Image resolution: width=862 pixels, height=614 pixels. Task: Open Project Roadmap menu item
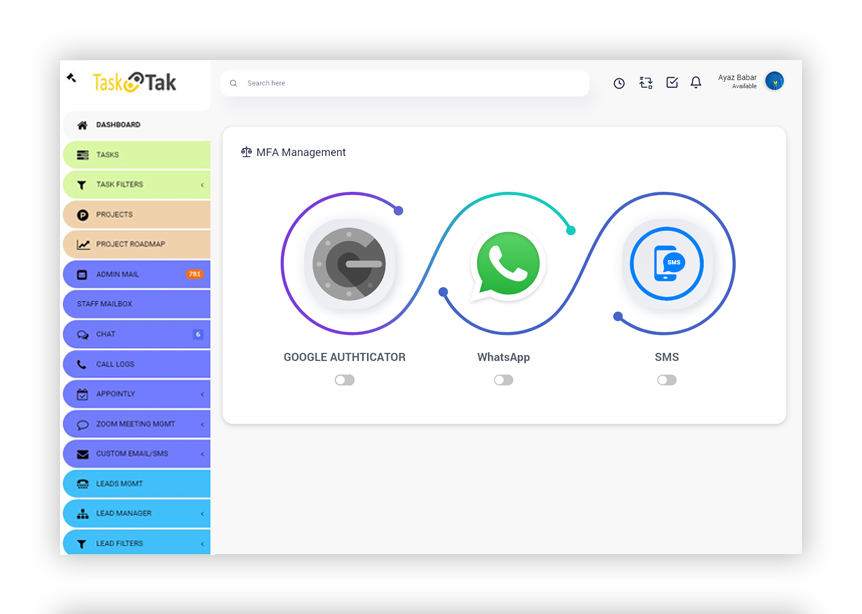click(x=137, y=244)
